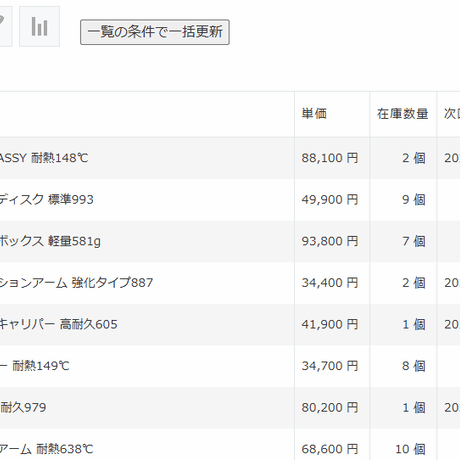This screenshot has height=460, width=460.
Task: Select the 耐久979 item name
Action: point(23,407)
